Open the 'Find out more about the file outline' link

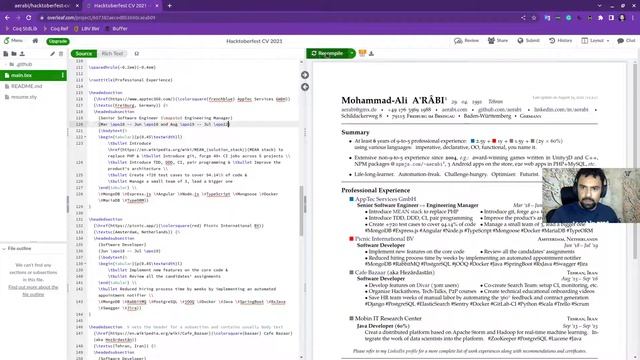pyautogui.click(x=33, y=291)
